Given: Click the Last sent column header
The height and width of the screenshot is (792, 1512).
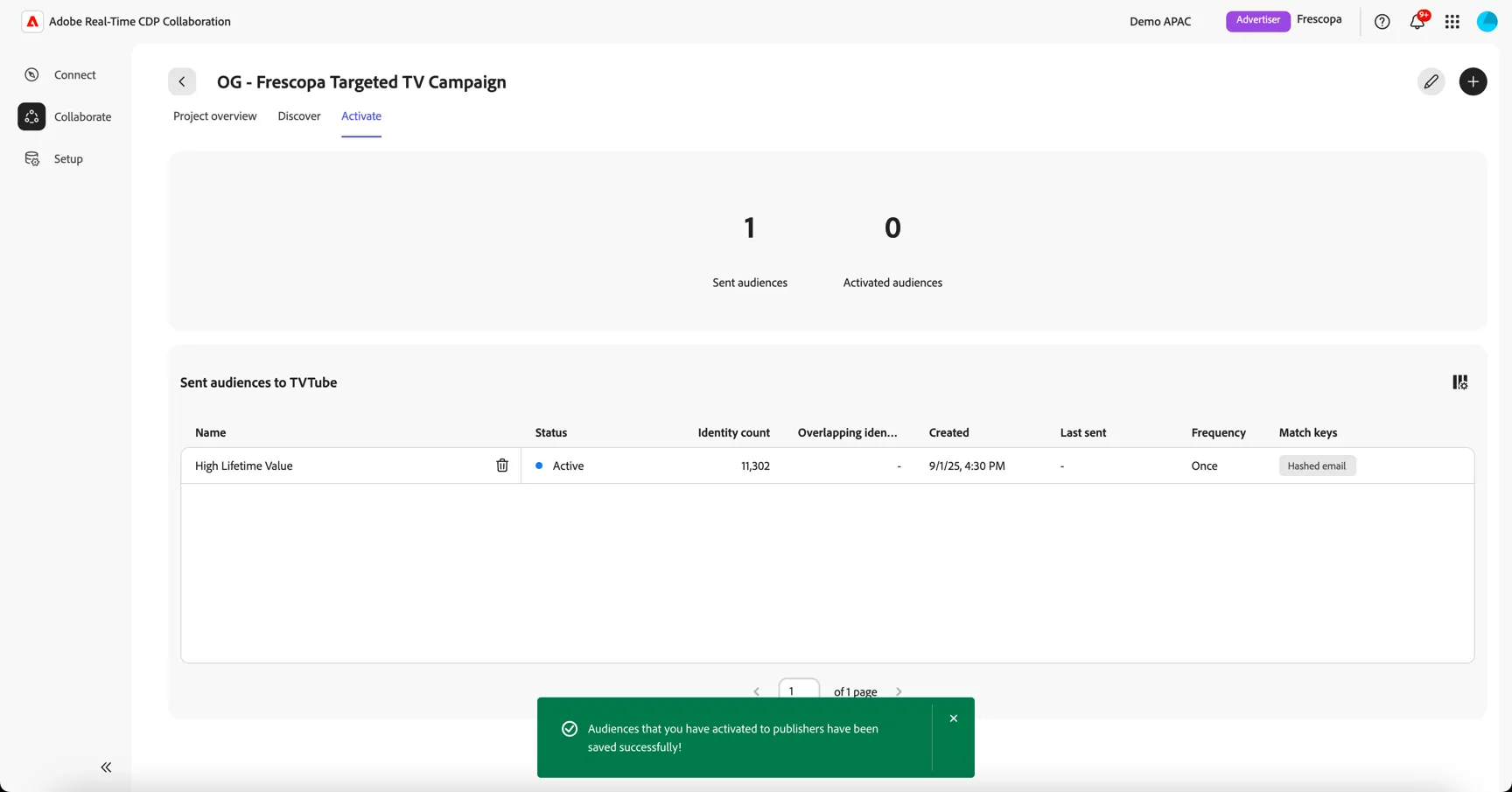Looking at the screenshot, I should coord(1083,432).
